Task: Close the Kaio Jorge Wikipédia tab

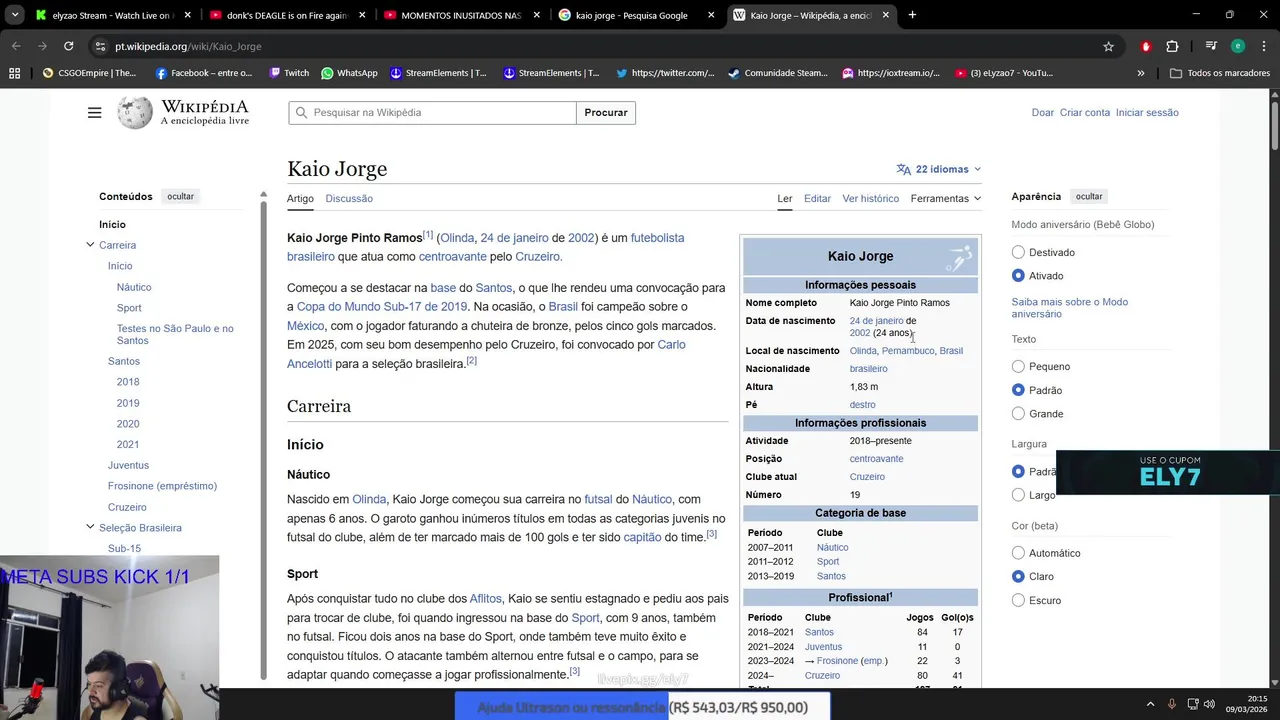Action: click(885, 15)
